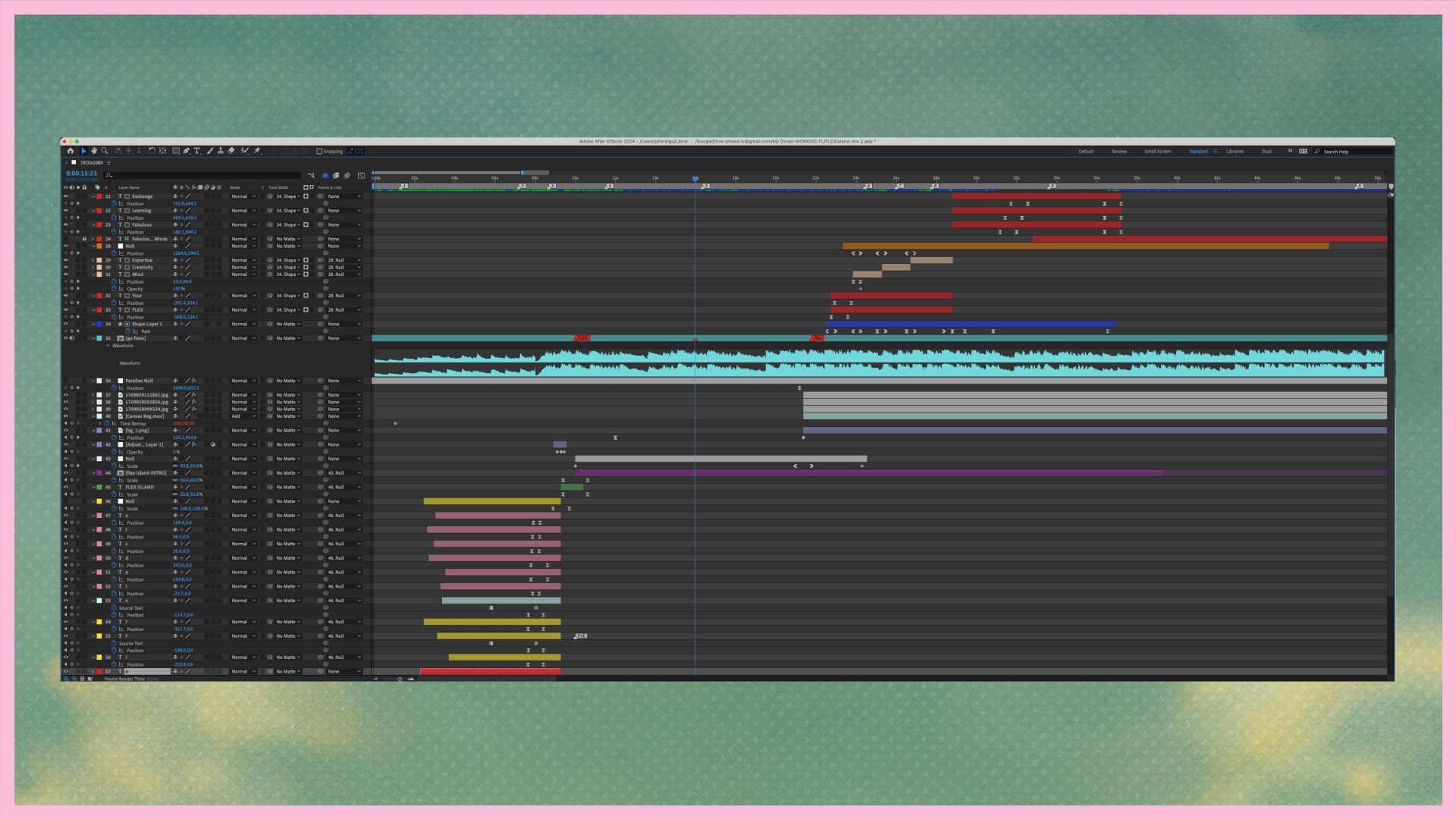This screenshot has width=1456, height=819.
Task: Open the Graph Editor button
Action: pos(361,175)
